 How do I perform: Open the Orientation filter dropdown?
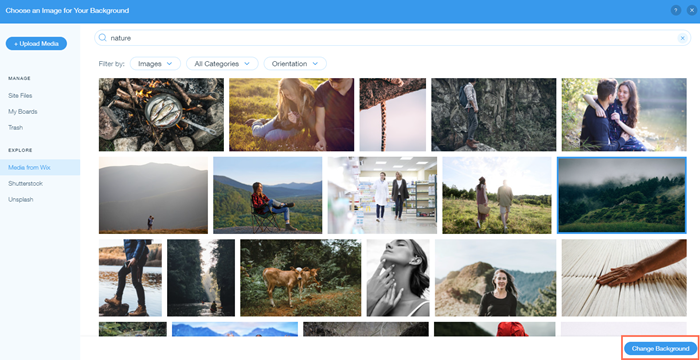coord(295,64)
